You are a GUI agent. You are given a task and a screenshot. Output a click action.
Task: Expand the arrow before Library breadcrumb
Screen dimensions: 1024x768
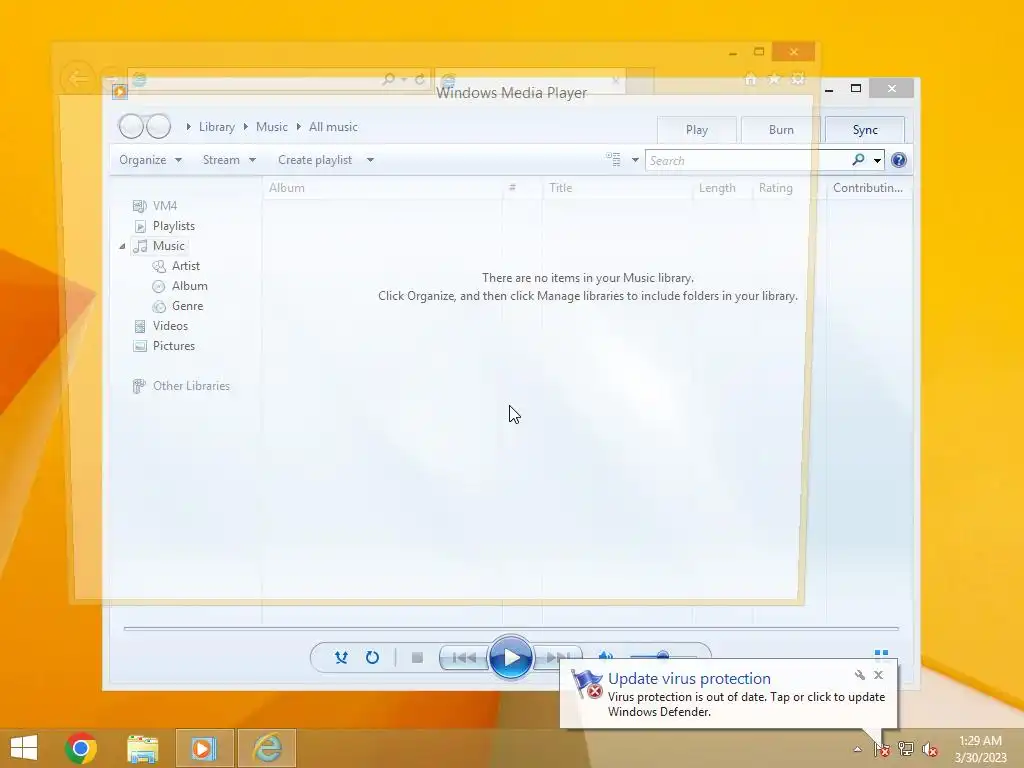189,127
